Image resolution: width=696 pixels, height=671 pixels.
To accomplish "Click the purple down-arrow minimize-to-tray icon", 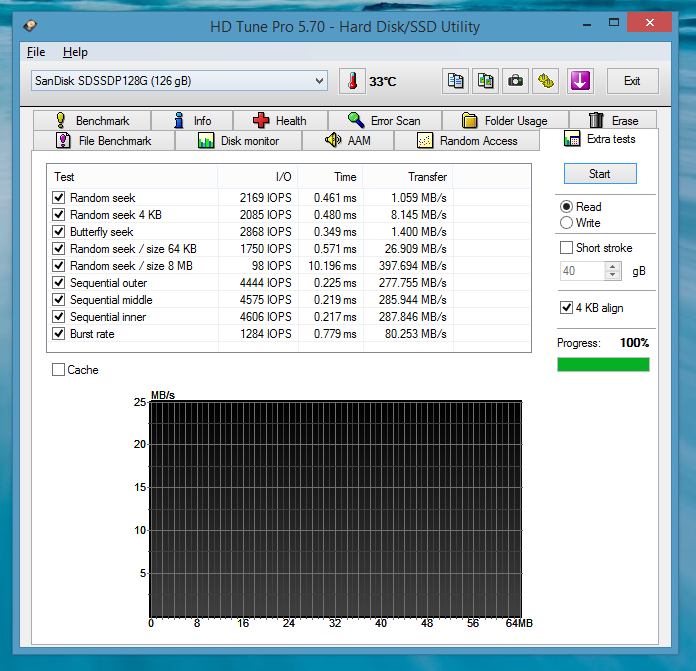I will pos(580,81).
